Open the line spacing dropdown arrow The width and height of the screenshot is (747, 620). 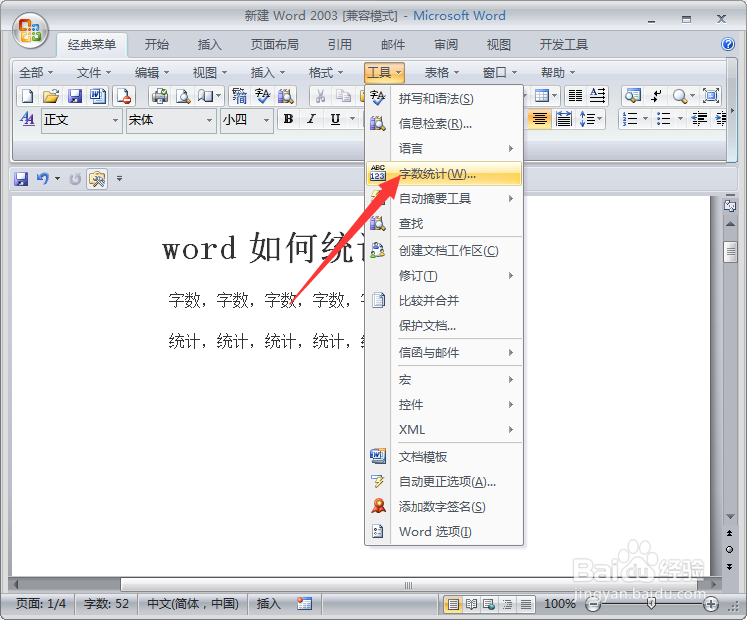click(x=599, y=119)
